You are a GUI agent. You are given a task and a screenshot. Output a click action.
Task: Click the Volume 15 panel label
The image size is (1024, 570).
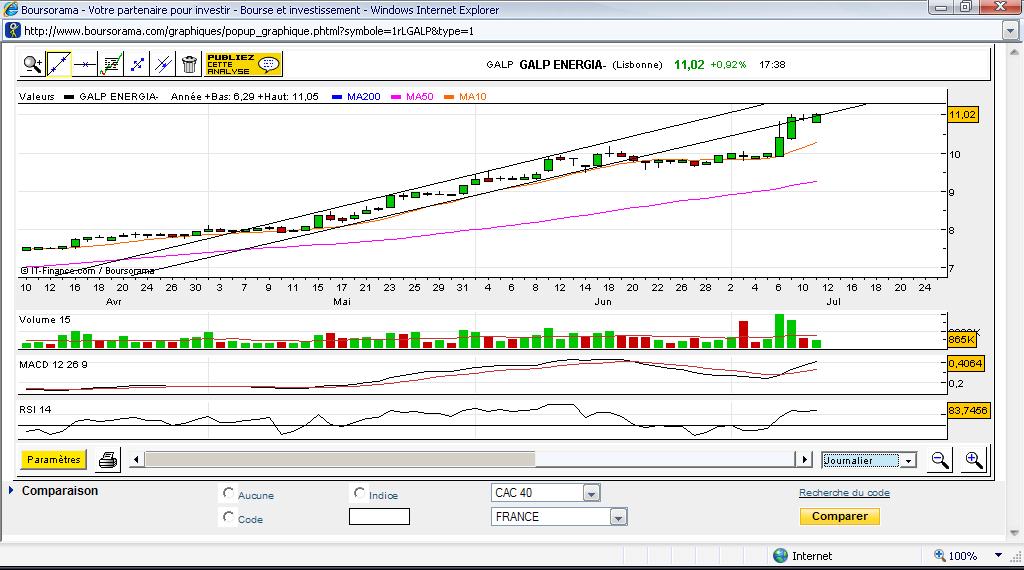coord(44,319)
